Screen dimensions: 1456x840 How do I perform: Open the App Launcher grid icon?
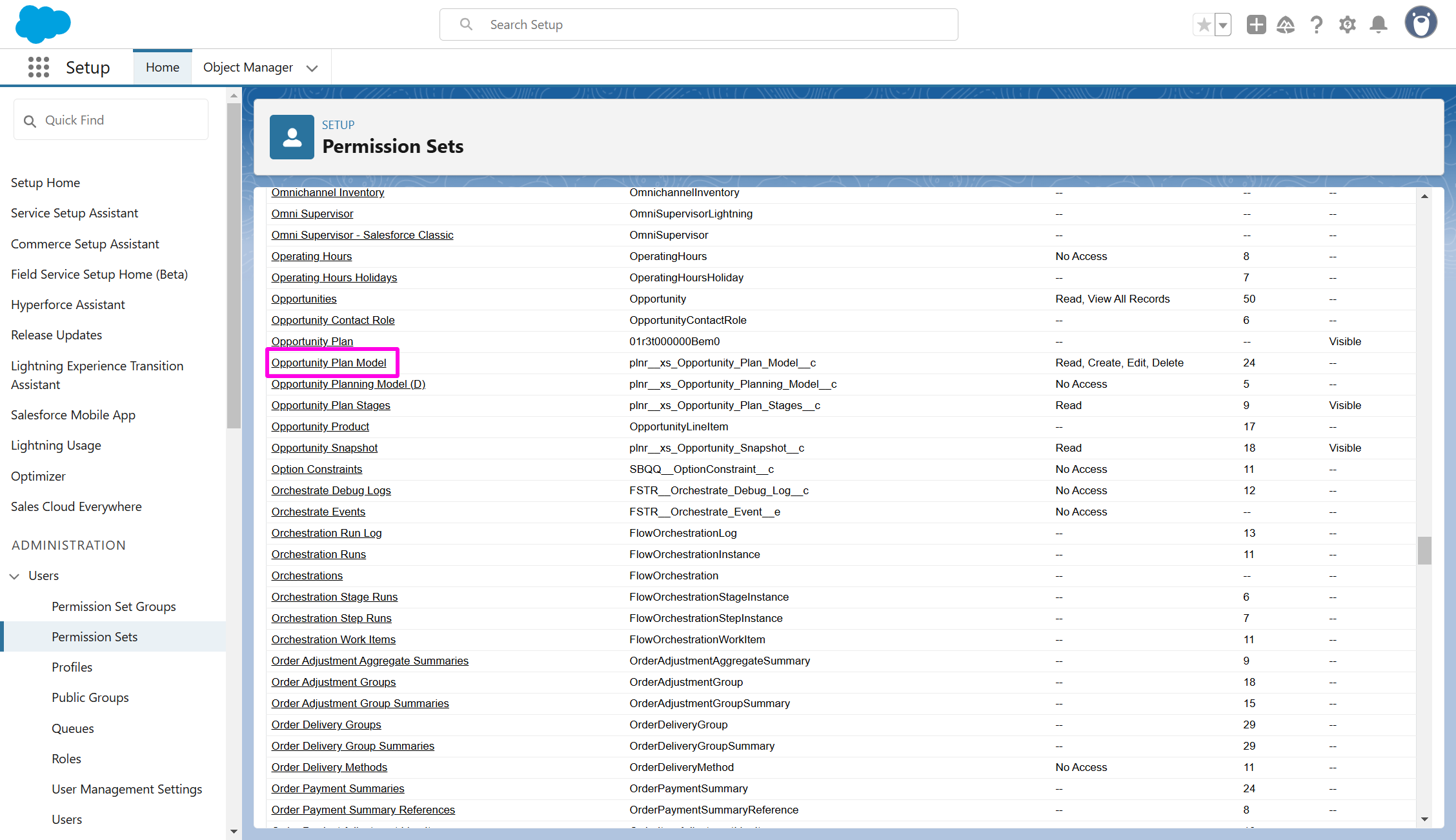[x=39, y=67]
